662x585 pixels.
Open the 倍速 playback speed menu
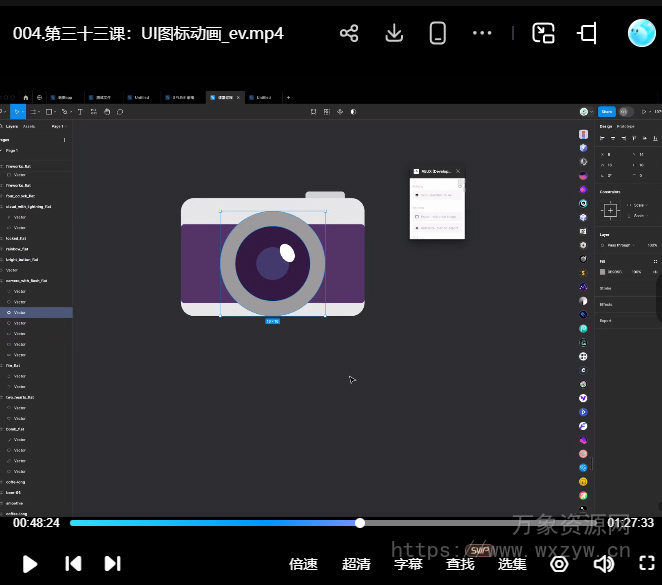(x=303, y=564)
